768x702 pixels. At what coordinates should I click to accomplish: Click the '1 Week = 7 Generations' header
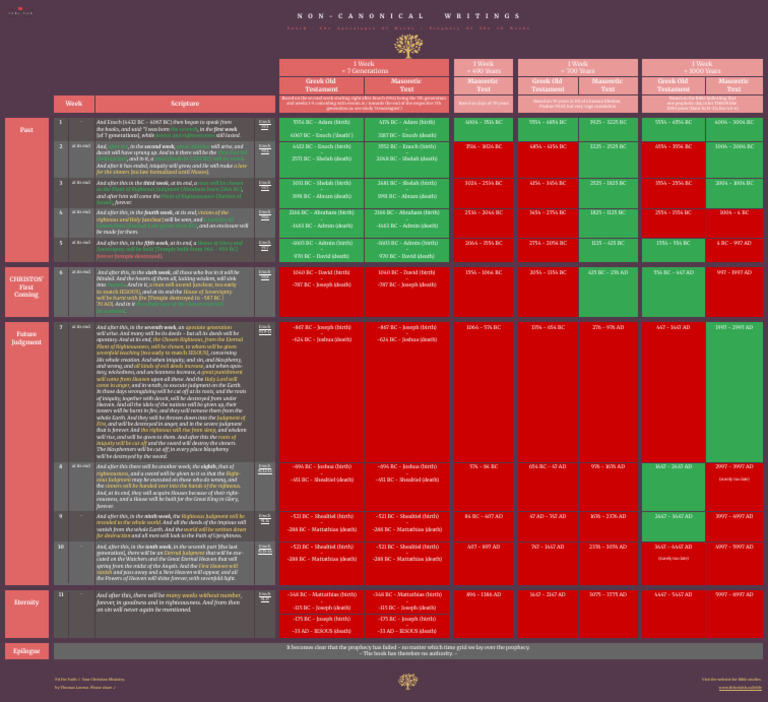point(364,68)
